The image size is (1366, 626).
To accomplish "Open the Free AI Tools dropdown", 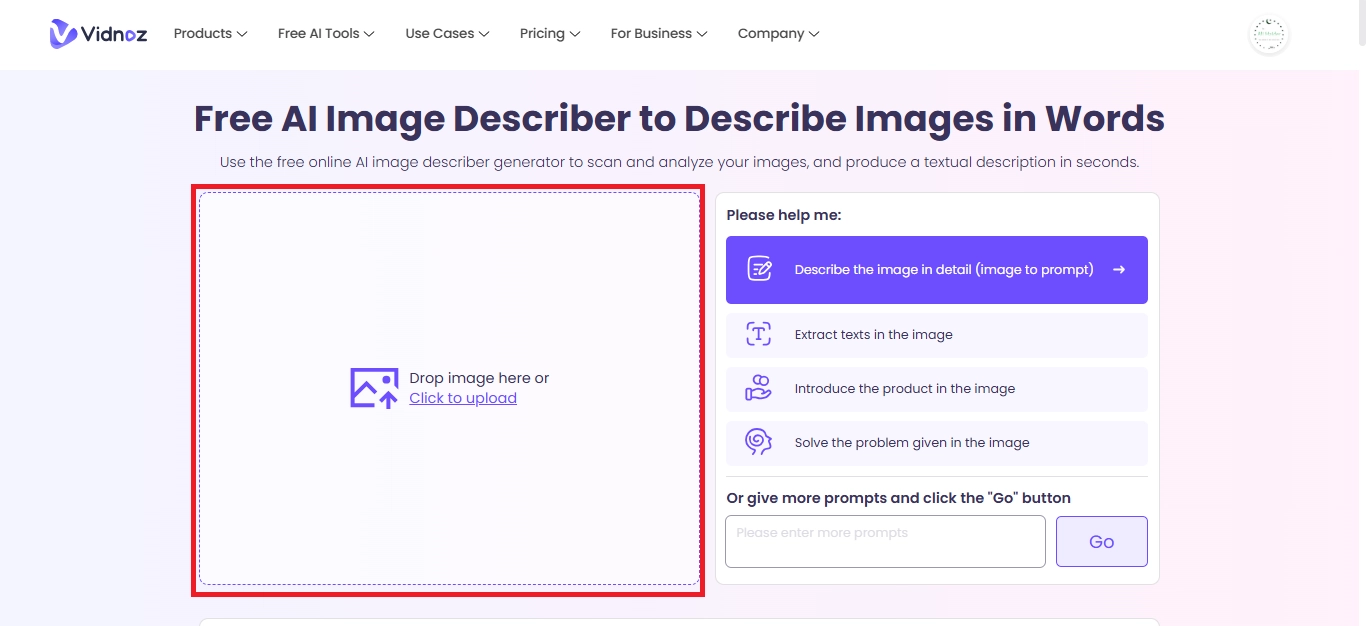I will [x=326, y=34].
